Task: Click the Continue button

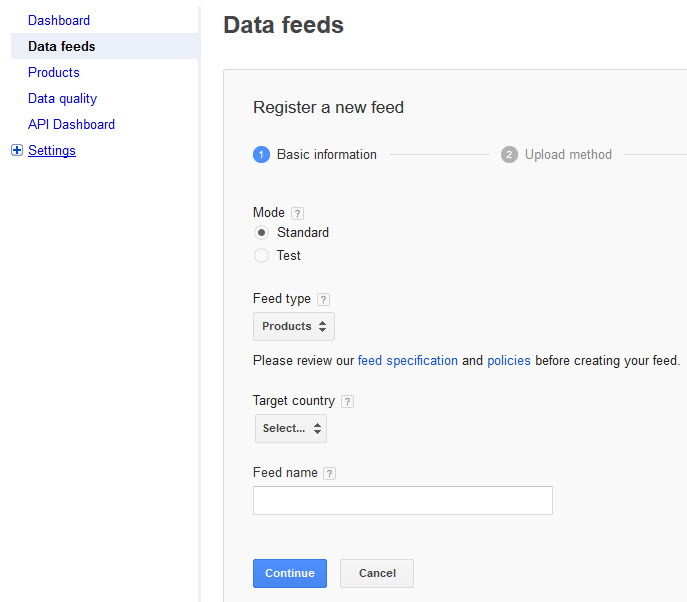Action: pos(290,573)
